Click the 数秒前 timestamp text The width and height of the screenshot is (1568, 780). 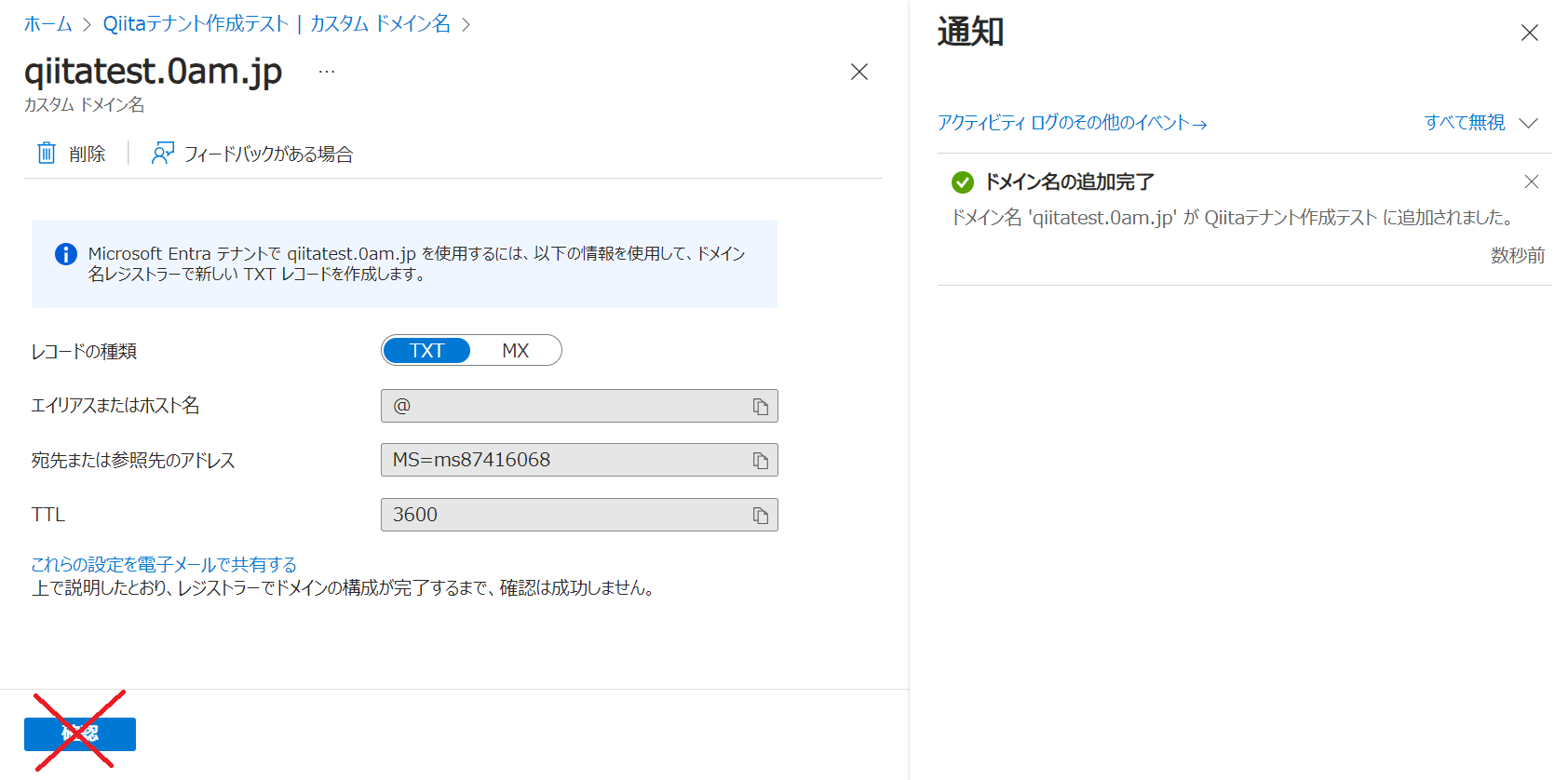tap(1518, 255)
